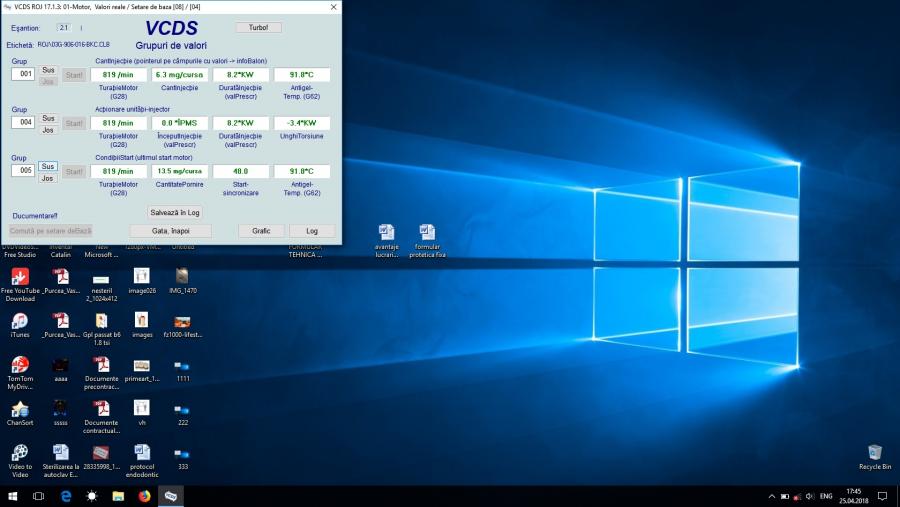This screenshot has height=507, width=900.
Task: Click the Grafic button
Action: click(x=261, y=230)
